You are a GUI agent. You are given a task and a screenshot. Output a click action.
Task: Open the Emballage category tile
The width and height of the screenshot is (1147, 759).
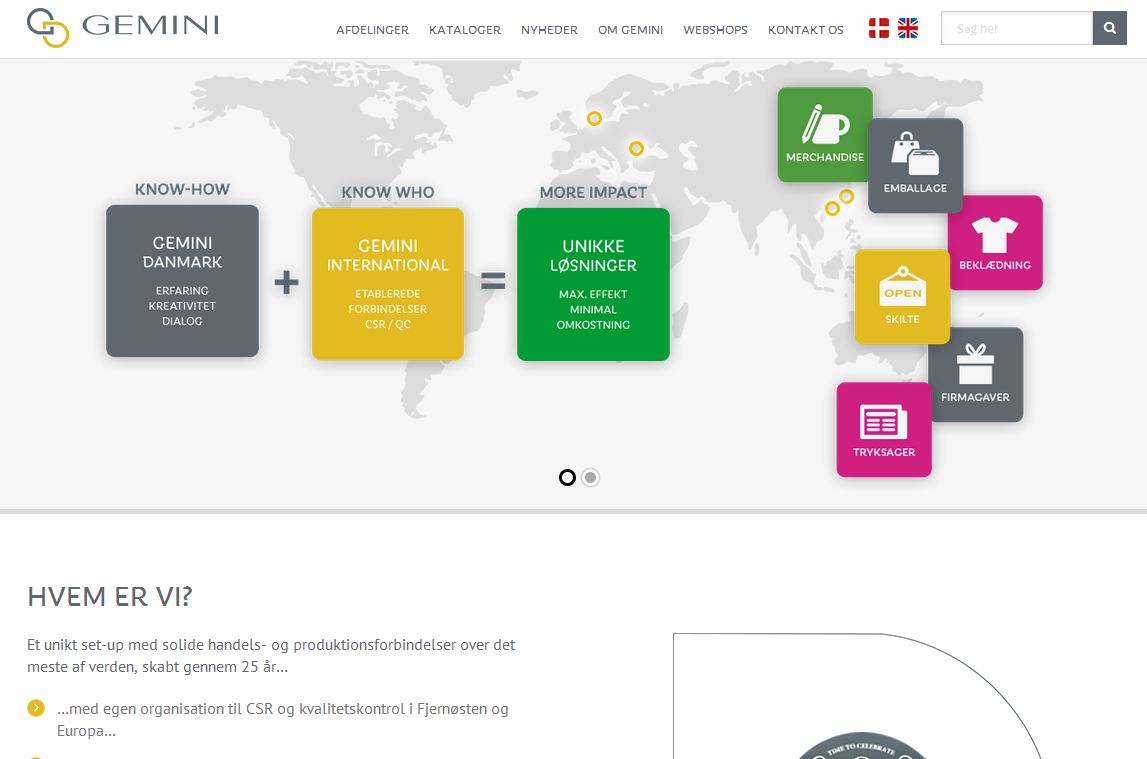[x=915, y=166]
